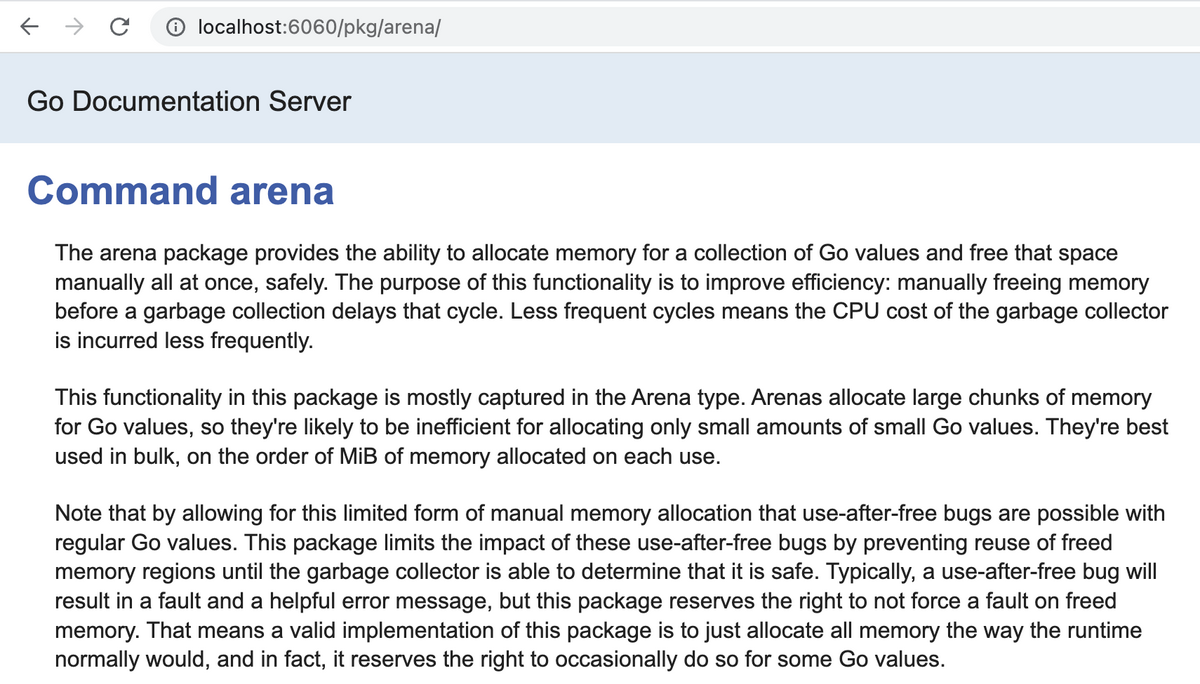Click the browser back arrow
Viewport: 1200px width, 684px height.
30,27
